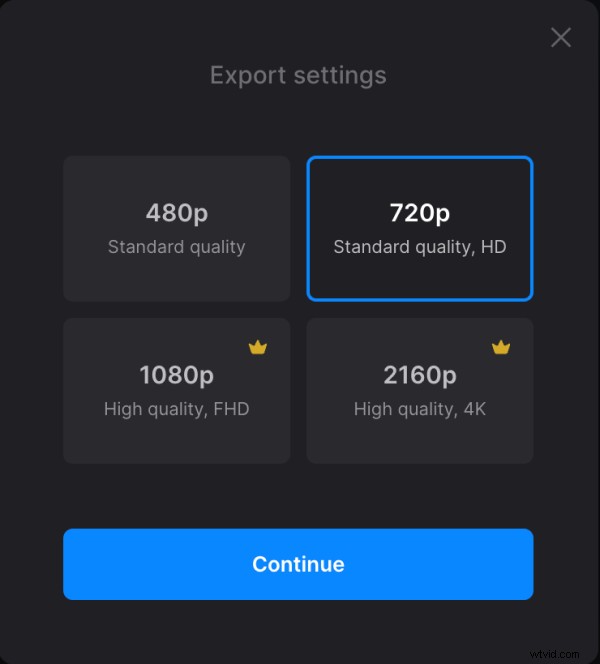Click the crown icon on 2160p card

501,348
